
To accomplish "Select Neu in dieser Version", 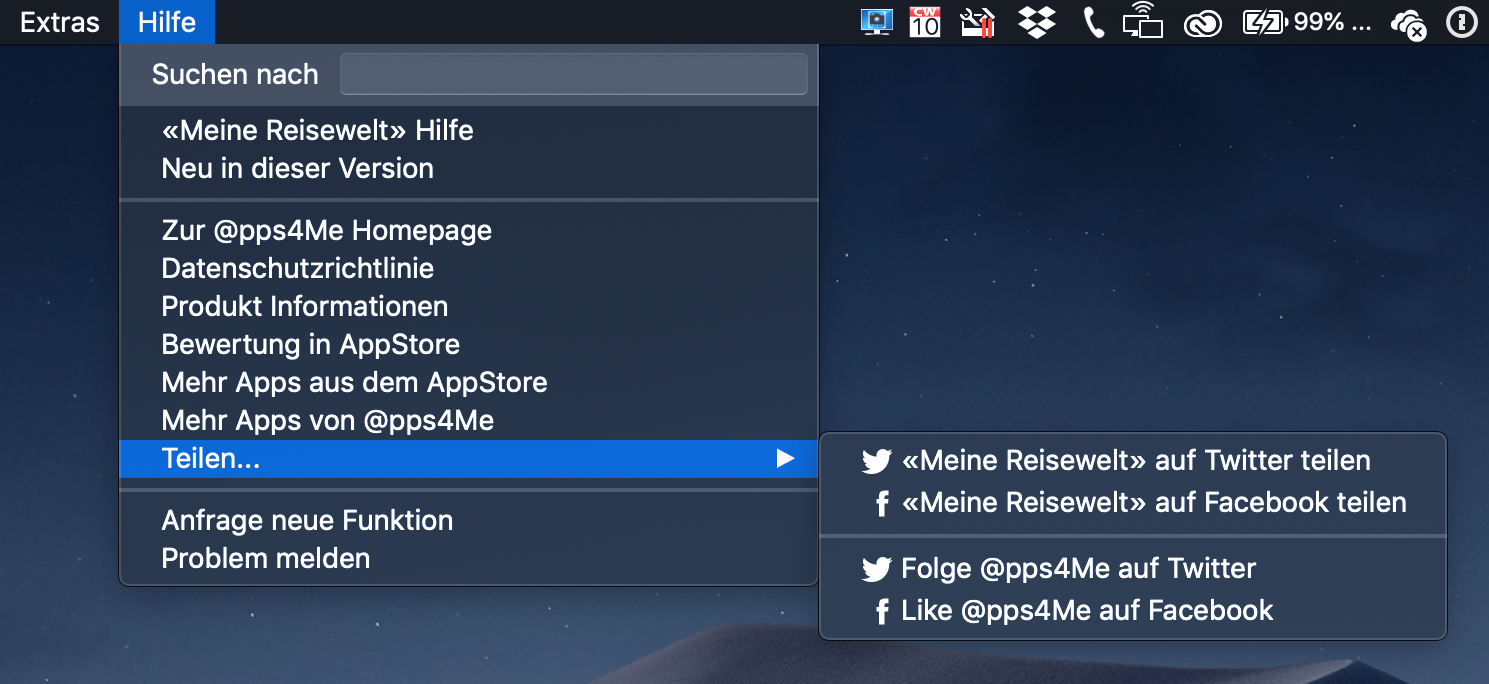I will click(x=469, y=169).
